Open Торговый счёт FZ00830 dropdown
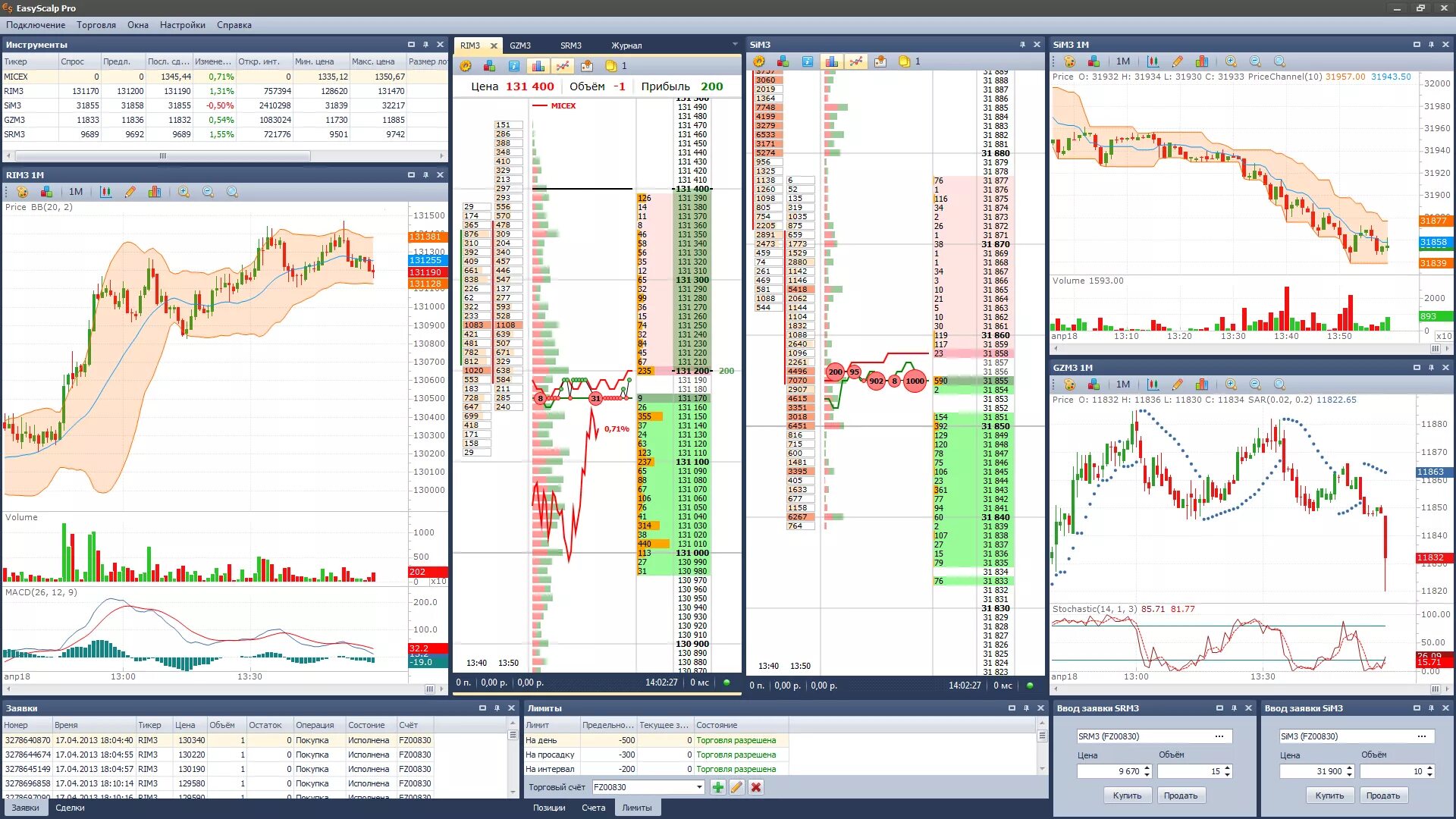1456x819 pixels. pos(699,787)
